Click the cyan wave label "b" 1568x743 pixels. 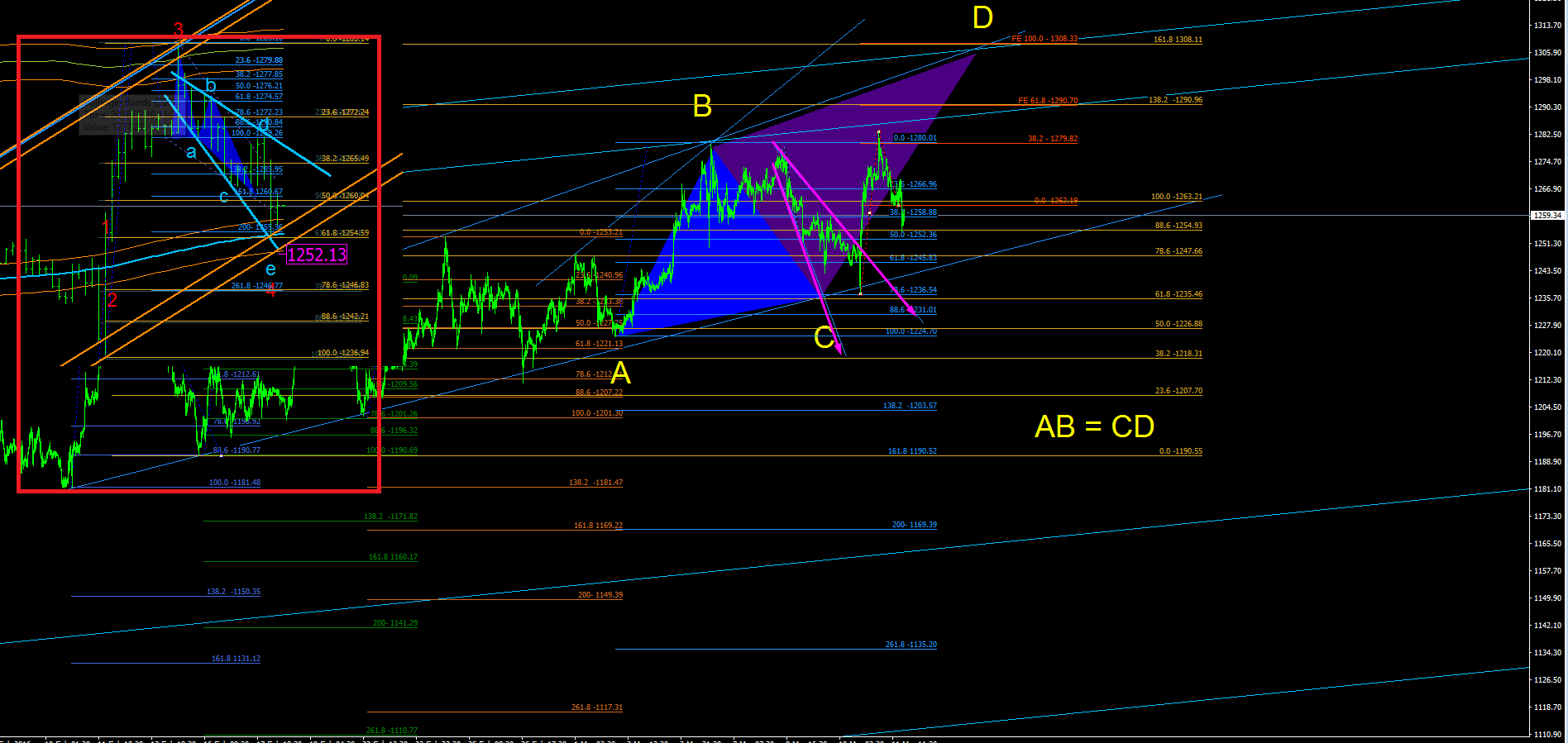(x=211, y=86)
